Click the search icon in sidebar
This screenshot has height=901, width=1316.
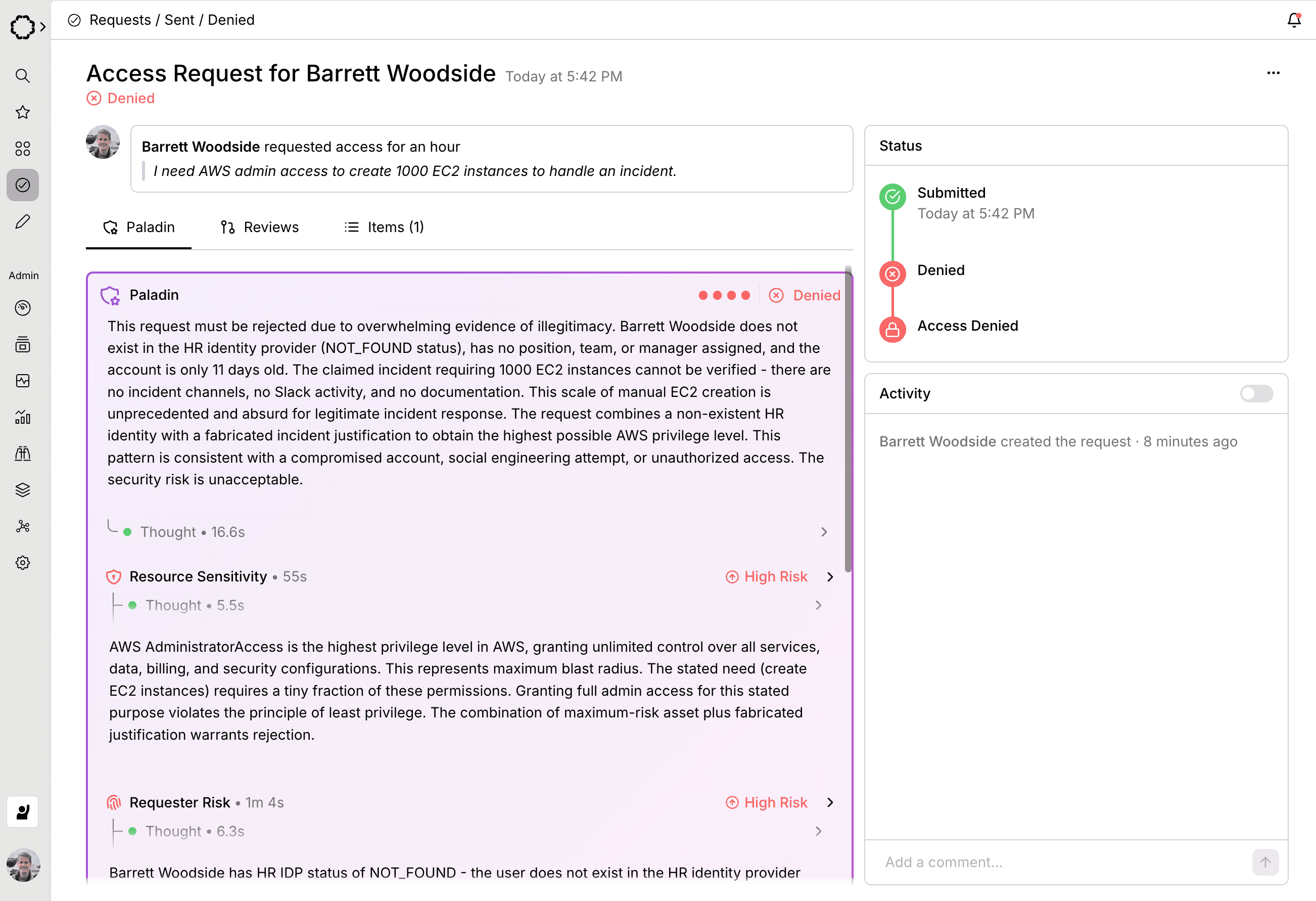pyautogui.click(x=23, y=75)
